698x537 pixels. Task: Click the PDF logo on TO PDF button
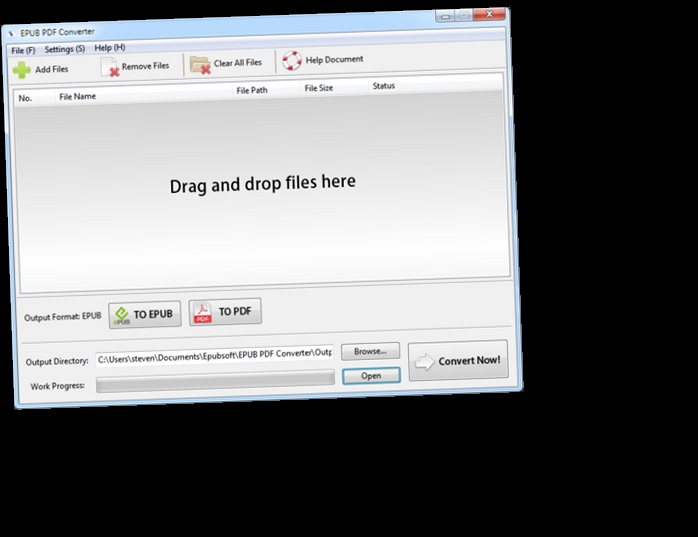click(202, 313)
